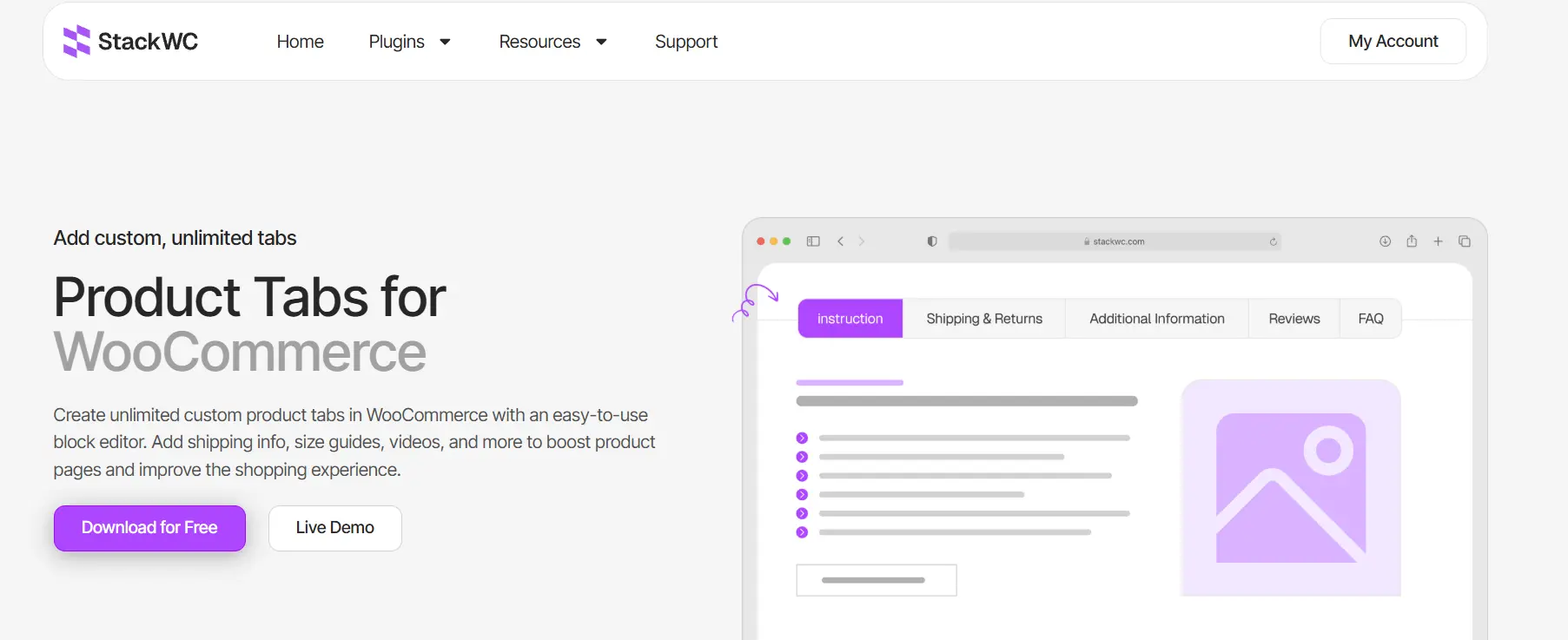Click the StackWC logo icon
The height and width of the screenshot is (640, 1568).
point(76,41)
